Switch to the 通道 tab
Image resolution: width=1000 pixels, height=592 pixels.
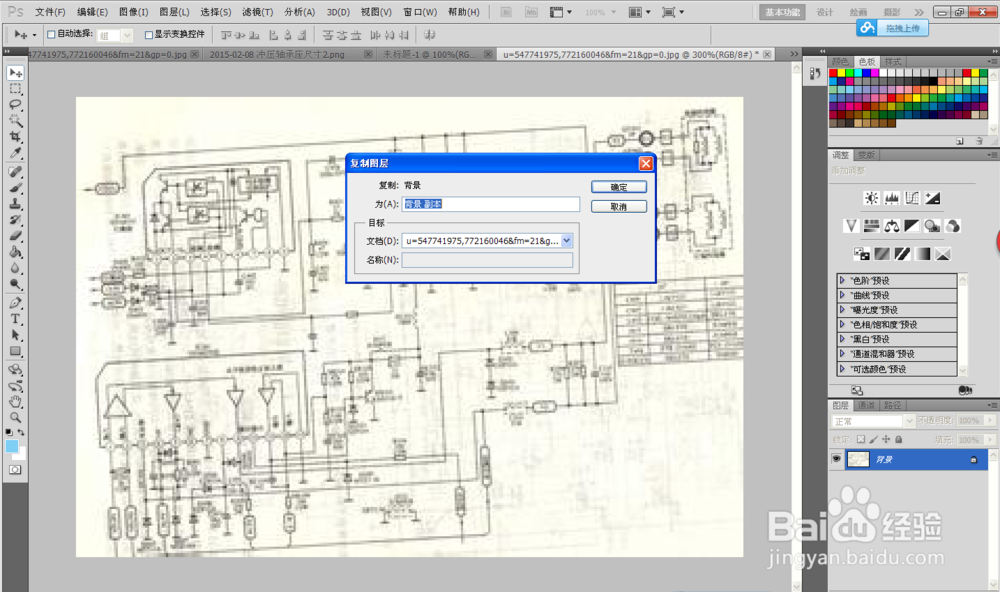pos(865,406)
